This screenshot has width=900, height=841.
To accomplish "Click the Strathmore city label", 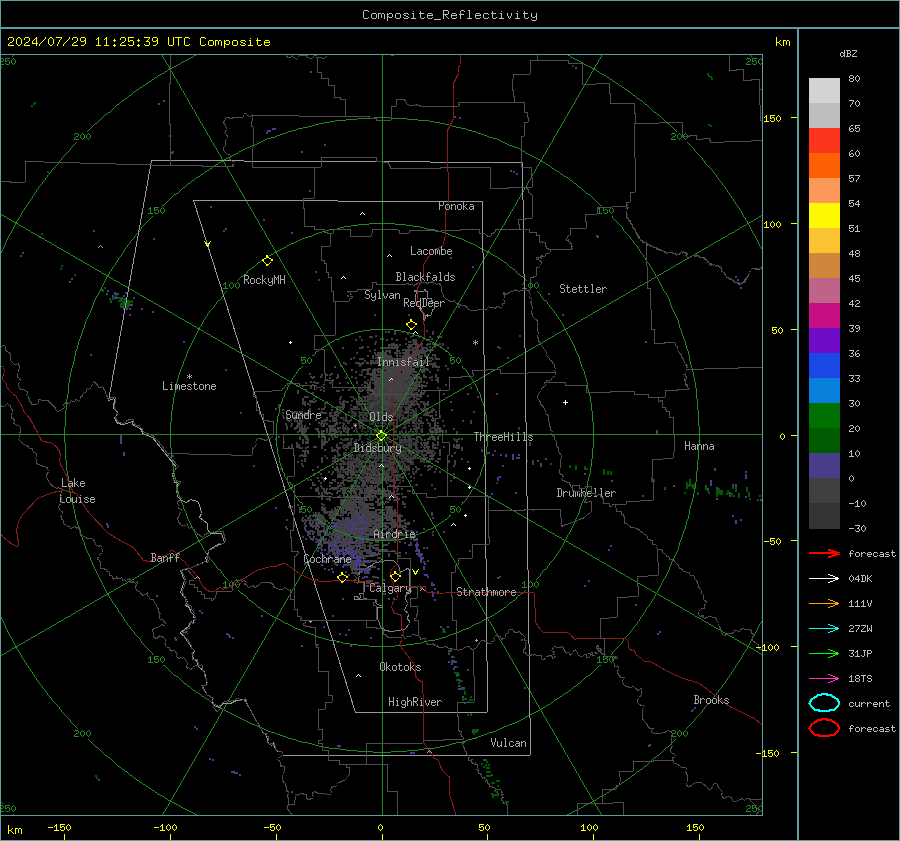I will (x=486, y=592).
